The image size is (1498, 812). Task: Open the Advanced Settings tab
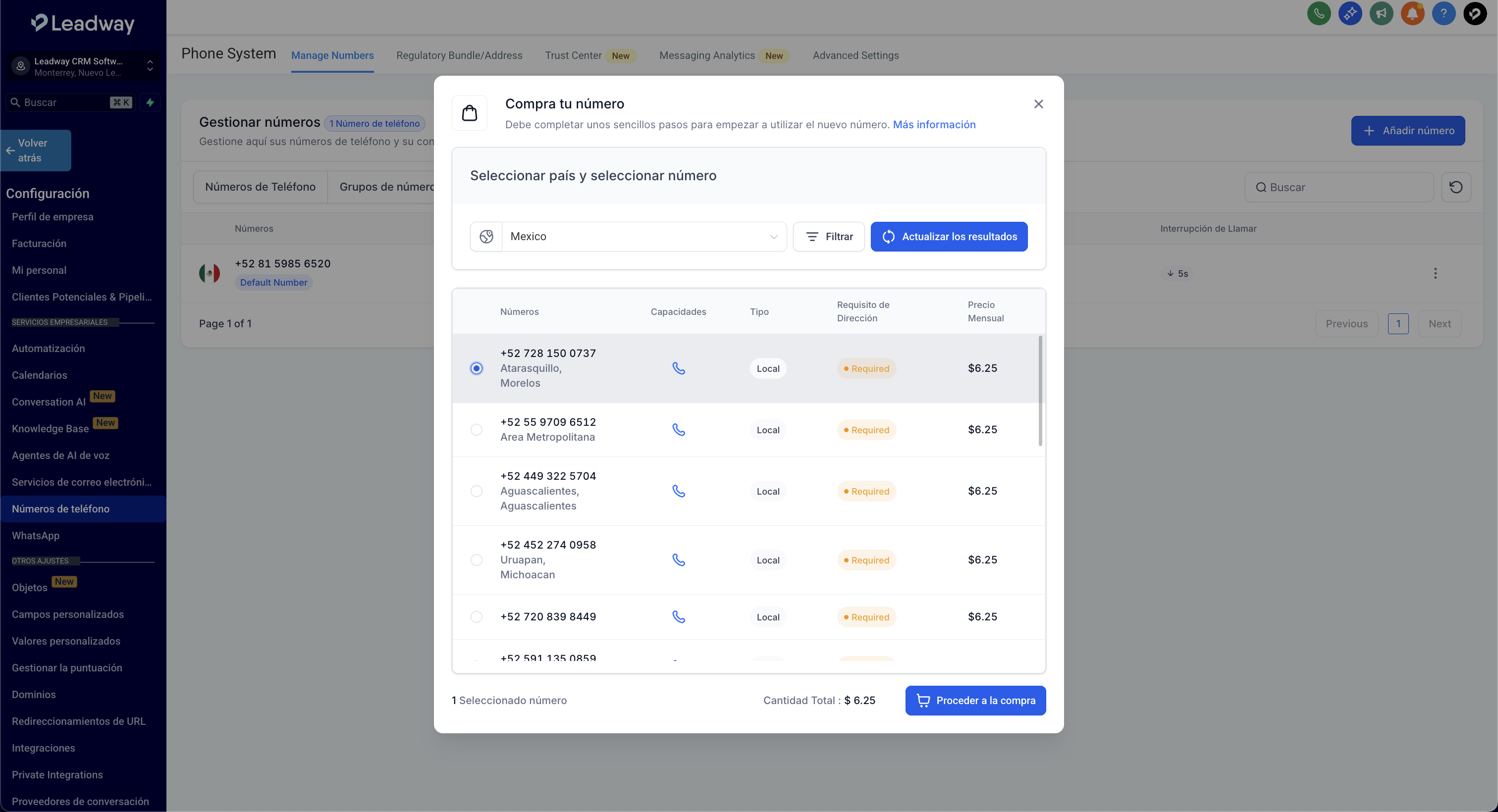click(x=856, y=55)
